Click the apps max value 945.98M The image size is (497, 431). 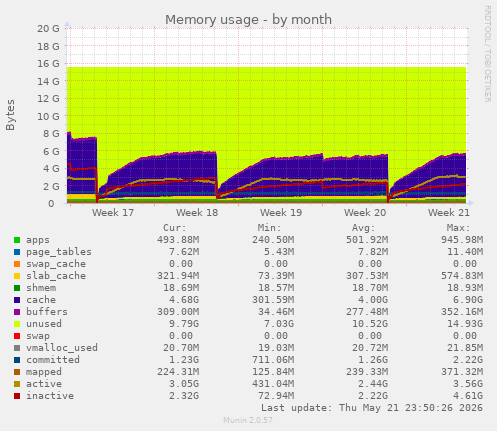click(462, 240)
